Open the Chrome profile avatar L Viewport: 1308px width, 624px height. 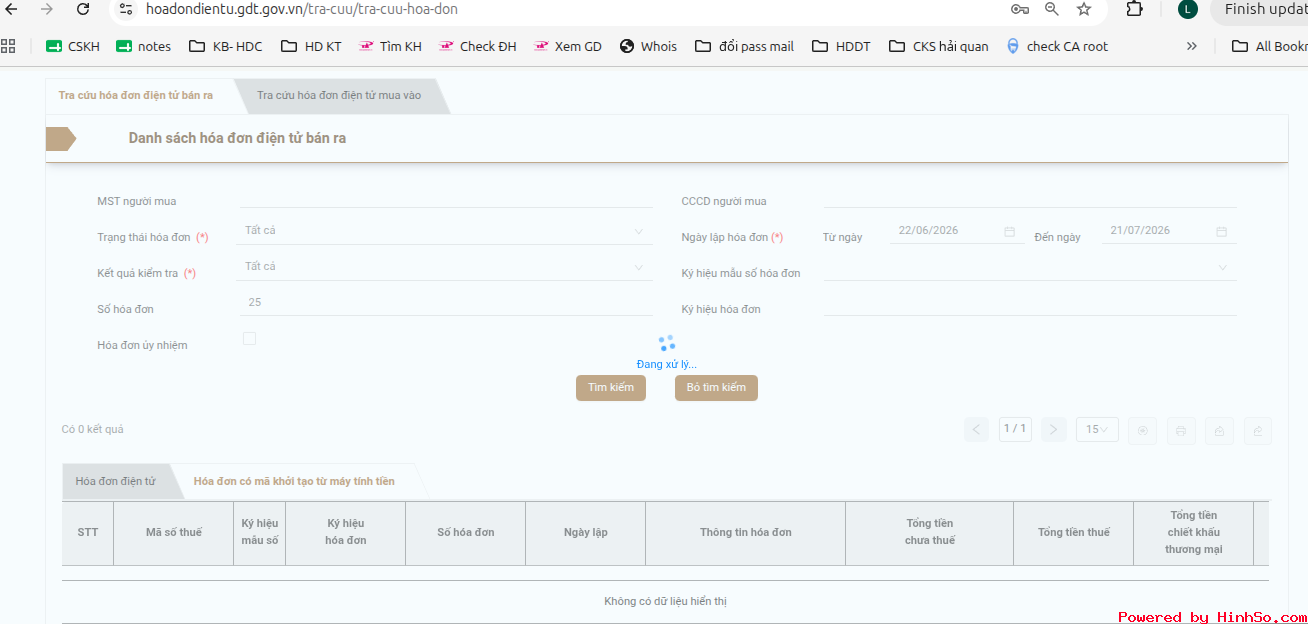coord(1187,9)
